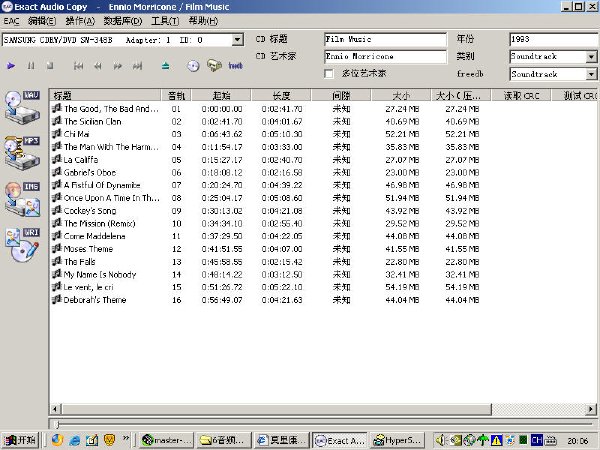Switch to HyperS... taskbar window
Image resolution: width=600 pixels, height=450 pixels.
point(398,440)
